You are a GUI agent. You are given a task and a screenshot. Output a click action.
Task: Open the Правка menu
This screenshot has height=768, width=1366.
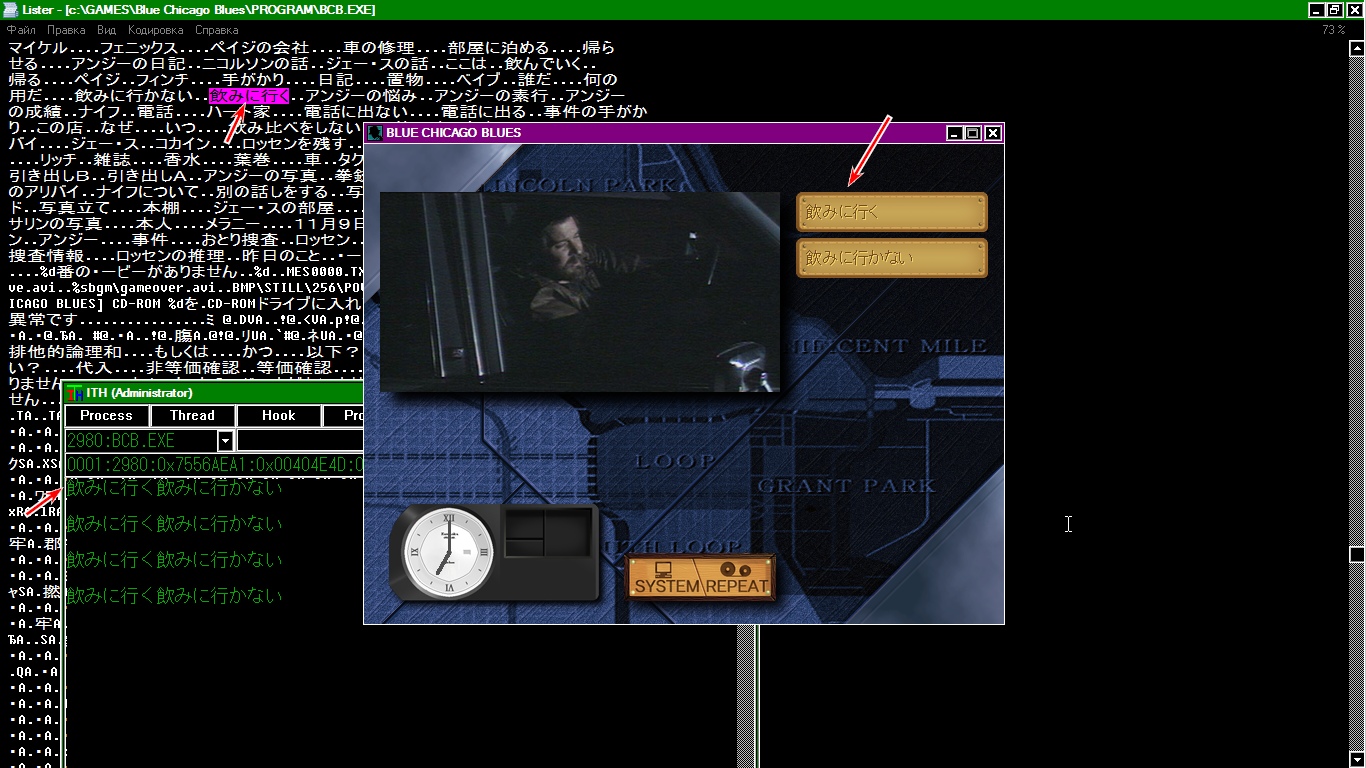pyautogui.click(x=66, y=30)
